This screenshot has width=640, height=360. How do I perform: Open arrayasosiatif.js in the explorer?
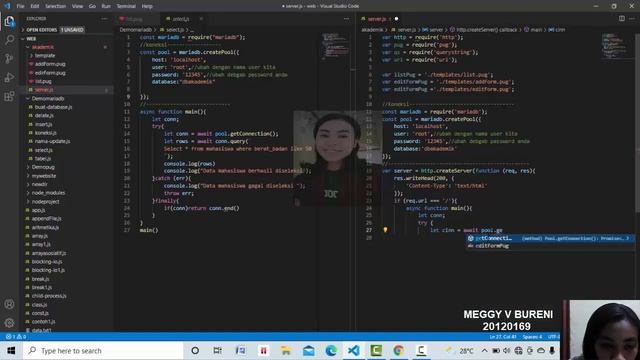tap(49, 253)
